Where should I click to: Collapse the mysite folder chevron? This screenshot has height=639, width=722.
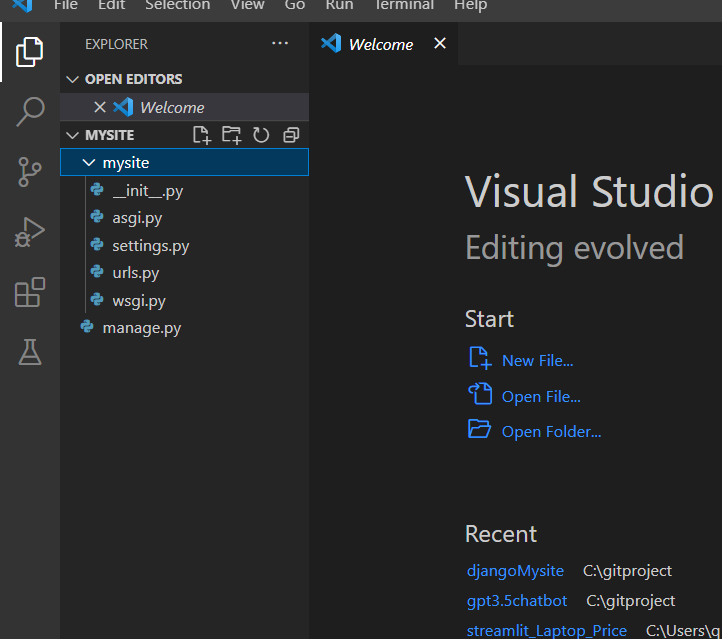tap(88, 163)
